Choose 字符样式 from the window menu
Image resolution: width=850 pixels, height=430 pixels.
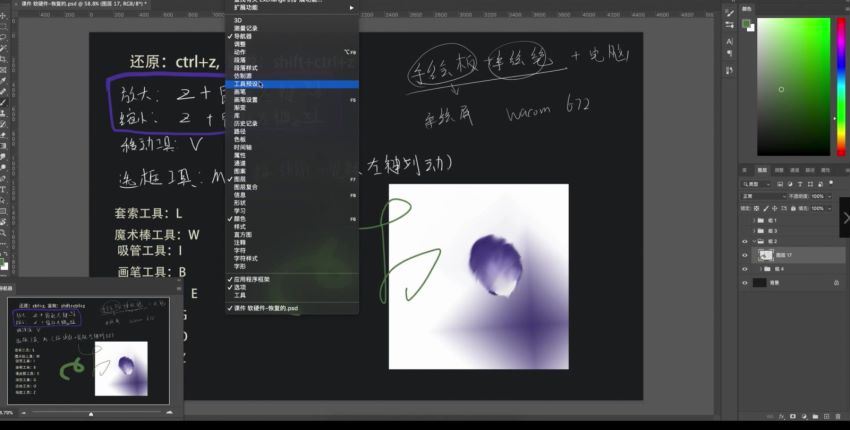tap(292, 258)
